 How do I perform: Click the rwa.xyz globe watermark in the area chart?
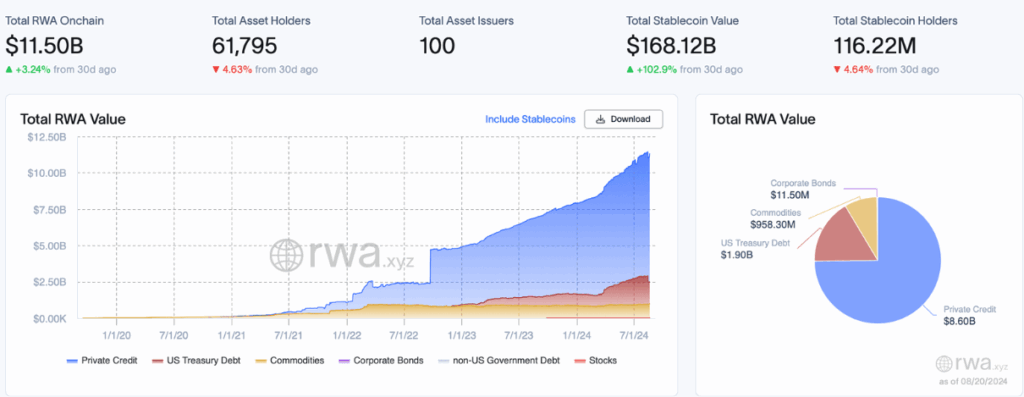[x=286, y=255]
